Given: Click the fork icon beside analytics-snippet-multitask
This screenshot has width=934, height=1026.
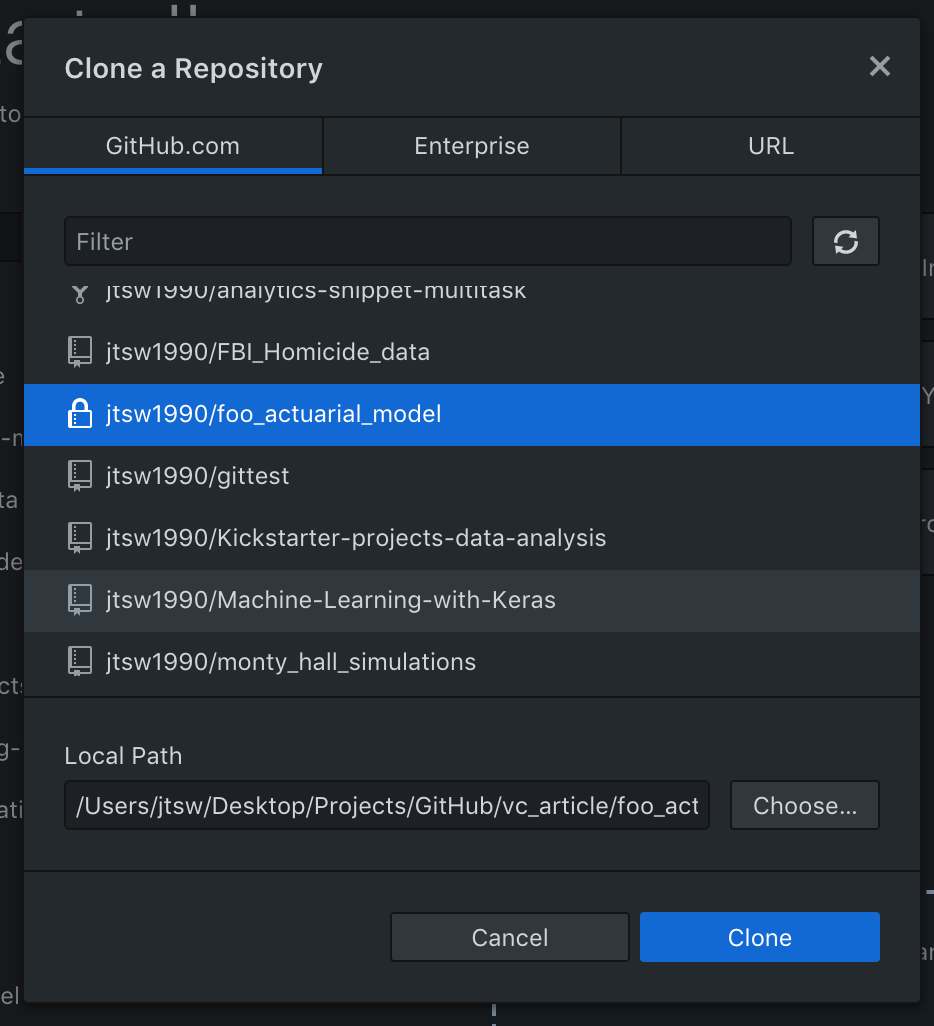Looking at the screenshot, I should coord(80,291).
